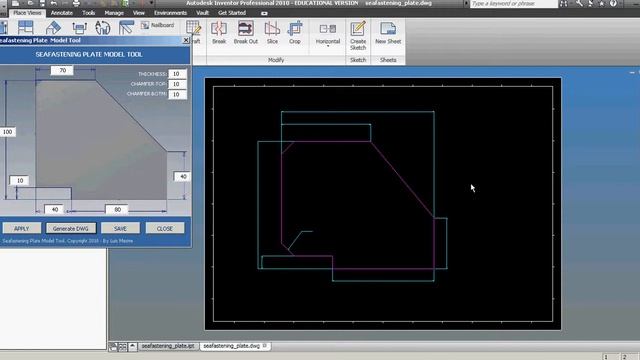Open the Place Views ribbon tab
Viewport: 640px width, 360px height.
click(x=27, y=13)
